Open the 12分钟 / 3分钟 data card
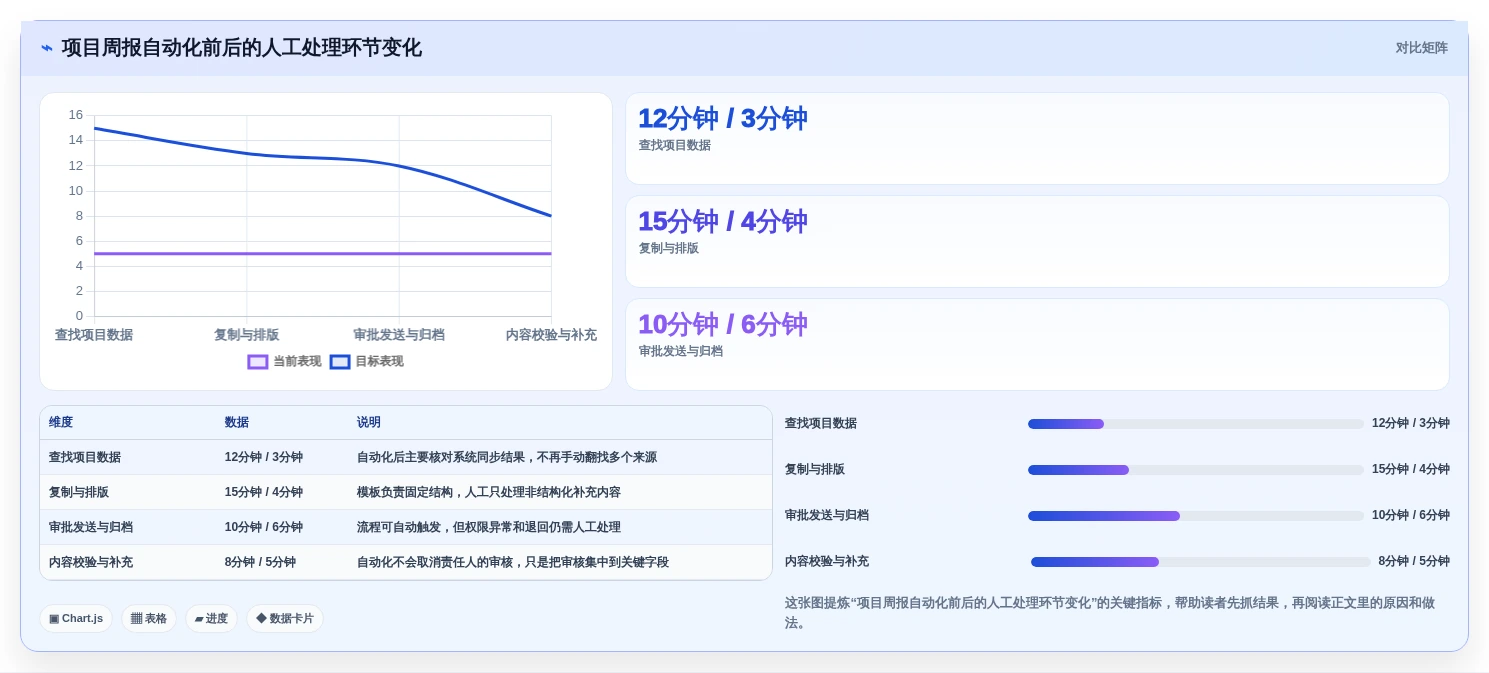 1037,139
